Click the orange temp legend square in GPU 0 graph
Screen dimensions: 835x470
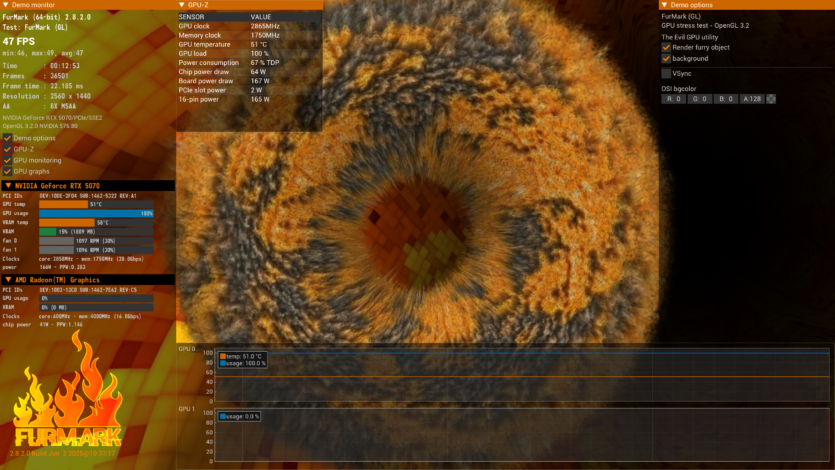pyautogui.click(x=223, y=356)
